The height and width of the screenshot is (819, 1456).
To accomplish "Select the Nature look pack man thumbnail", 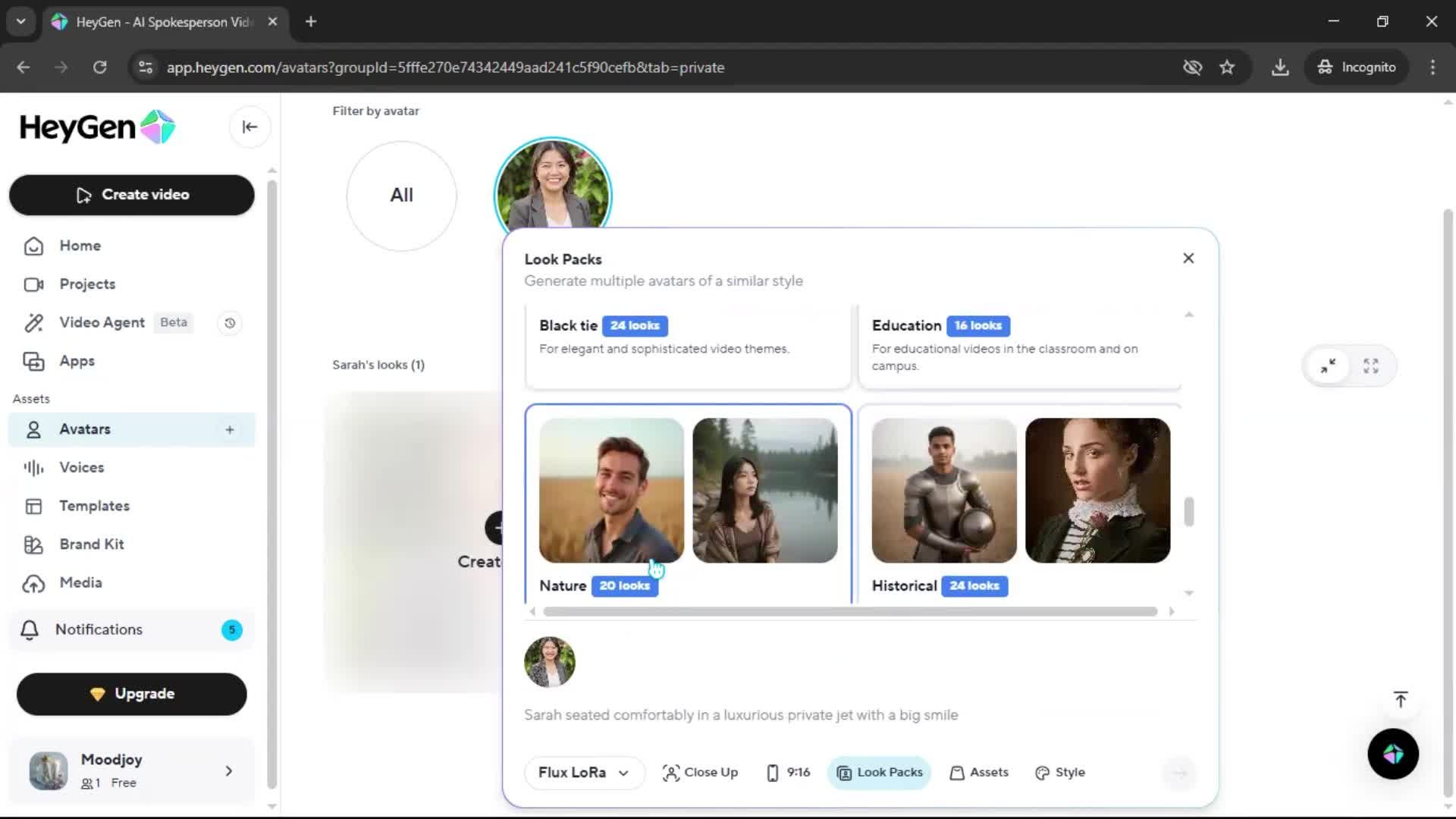I will (610, 491).
